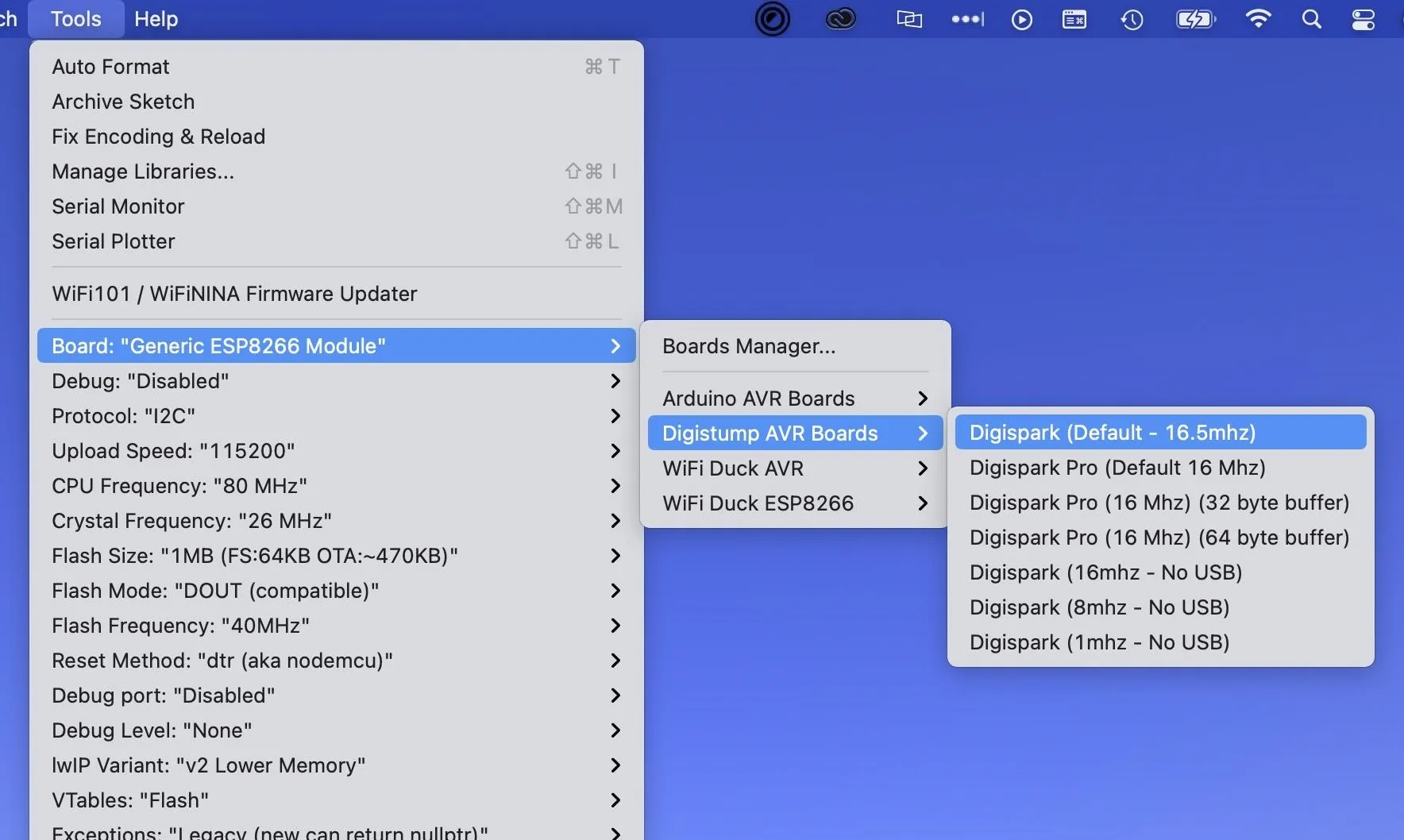Click the three-dots menu bar icon
Viewport: 1404px width, 840px height.
[x=967, y=19]
